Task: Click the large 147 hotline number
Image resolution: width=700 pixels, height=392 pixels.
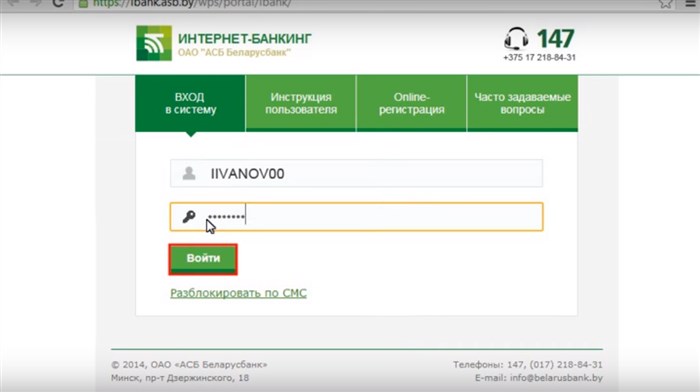Action: tap(555, 38)
